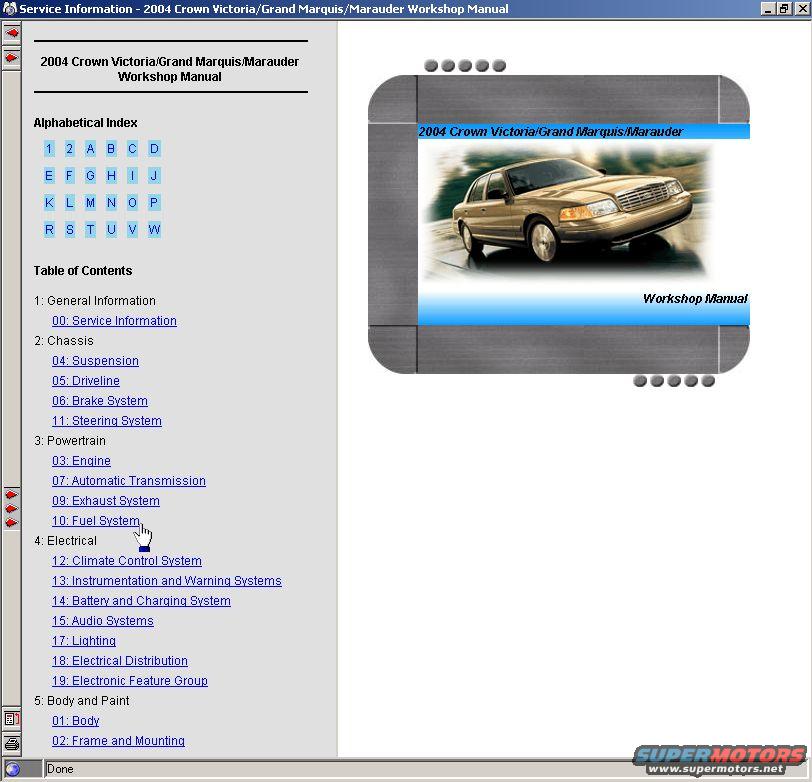Open the 00: Service Information link

tap(114, 321)
